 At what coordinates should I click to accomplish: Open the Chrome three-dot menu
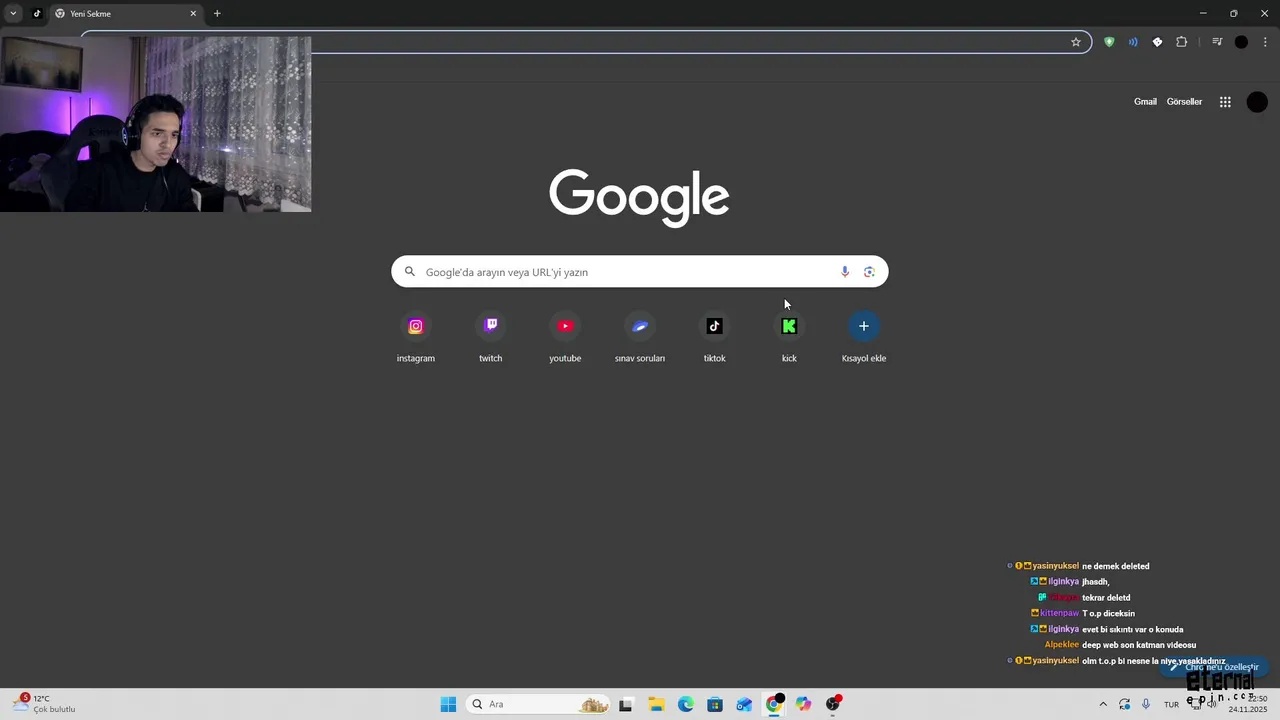1265,42
